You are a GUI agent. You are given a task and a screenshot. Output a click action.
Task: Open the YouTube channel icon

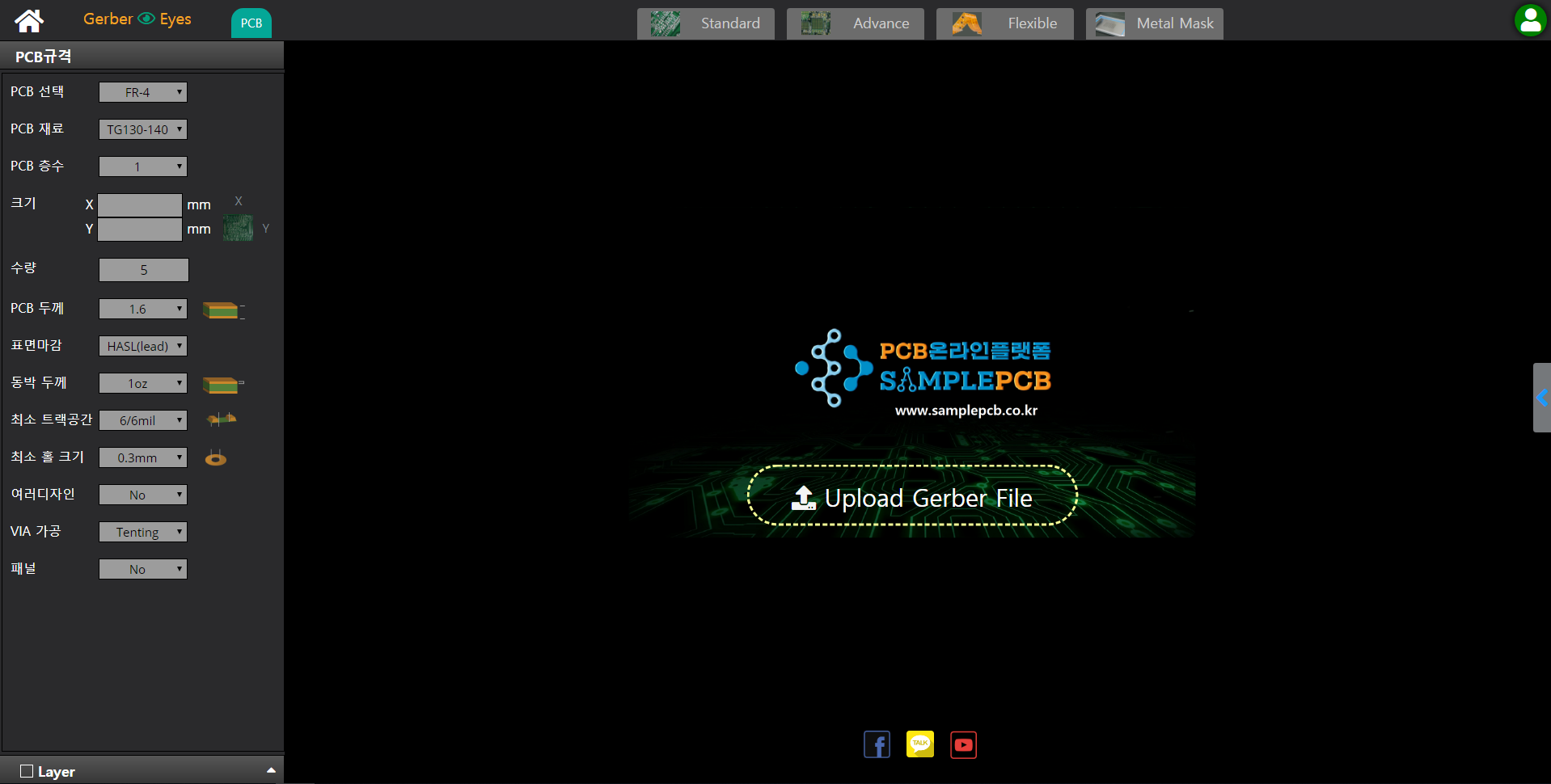(x=963, y=744)
